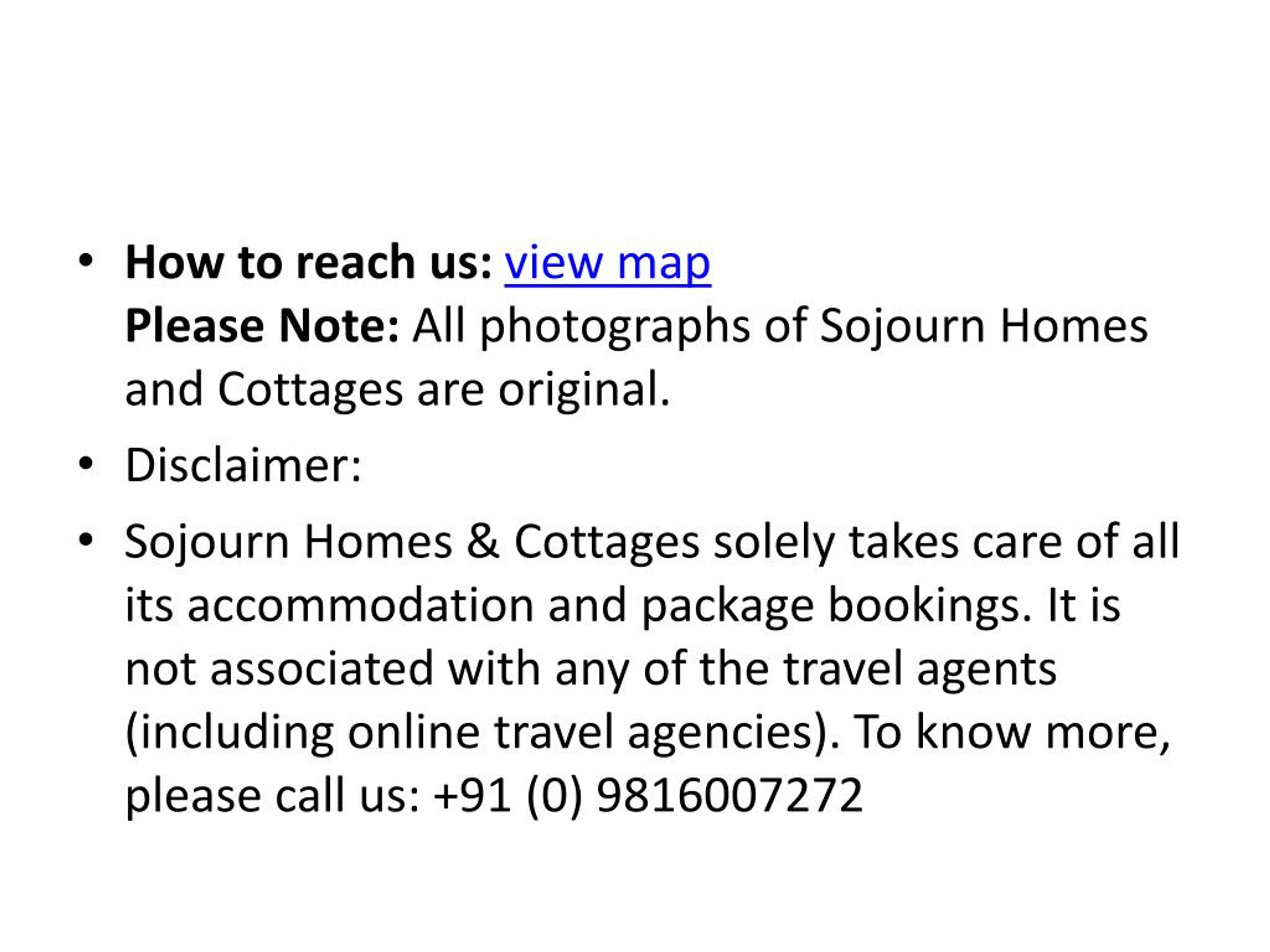Select the 'Disclaimer:' bullet text
1270x952 pixels.
(x=244, y=465)
